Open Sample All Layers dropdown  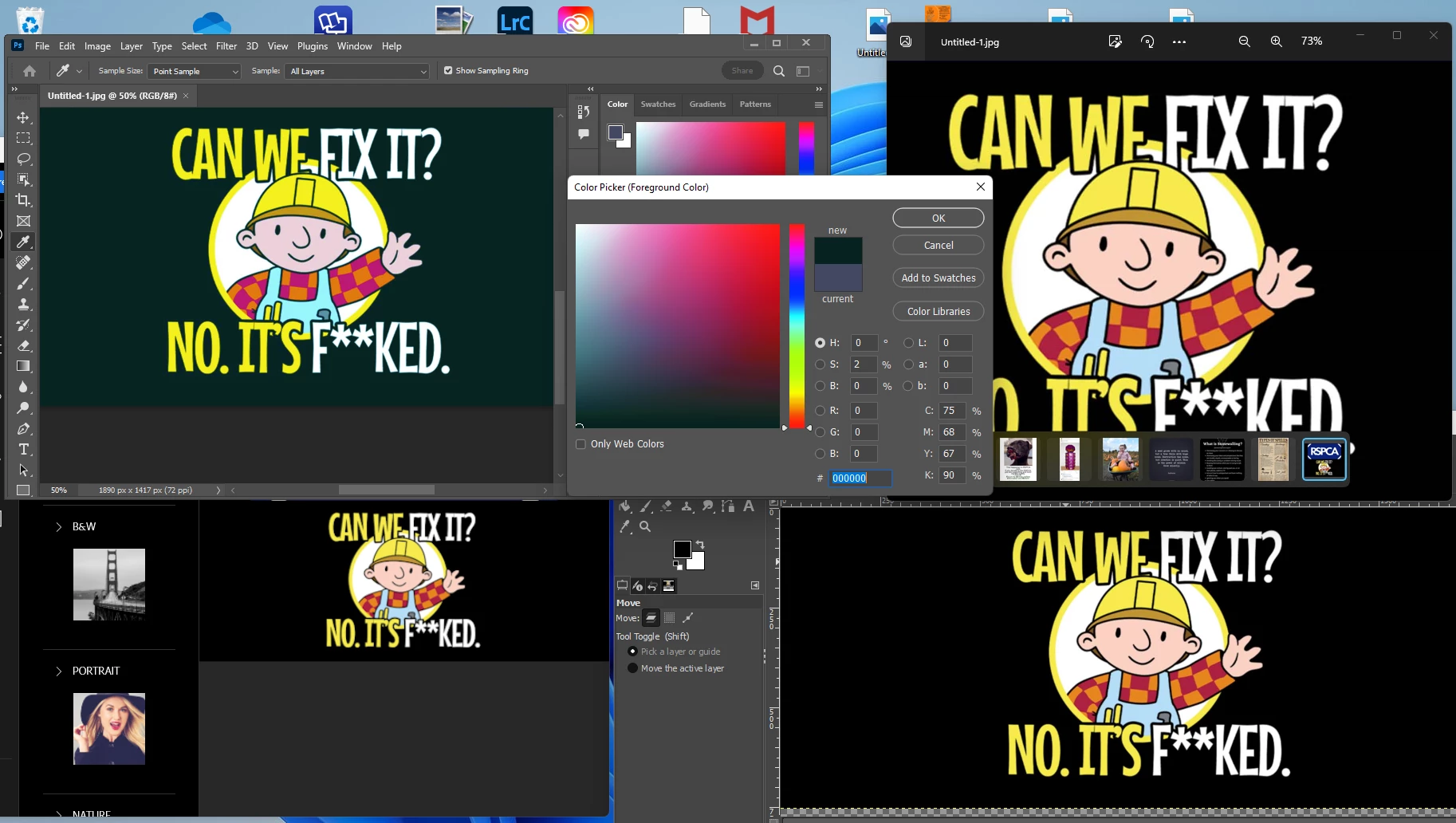356,72
